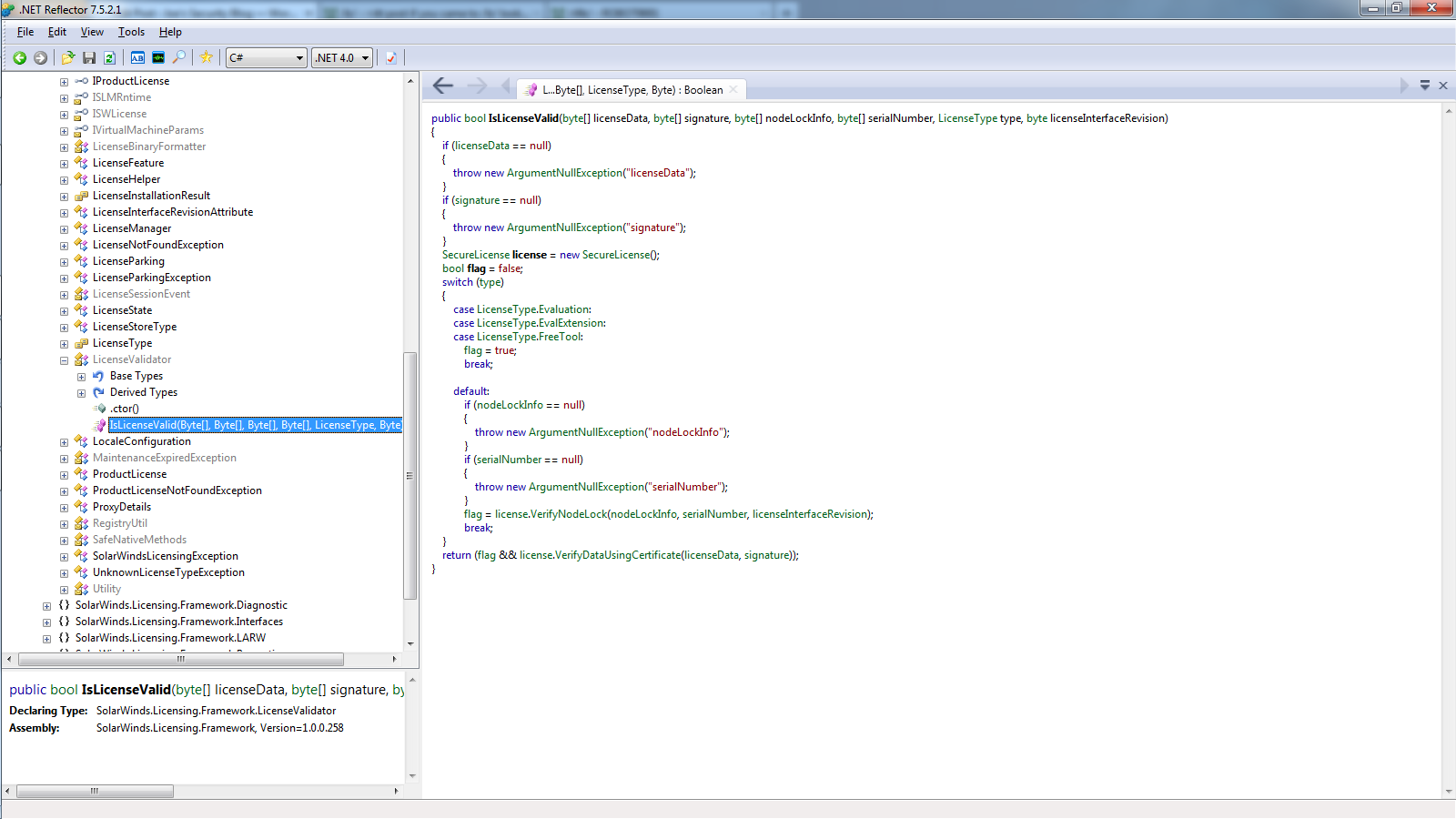Select LicenseParkingException in tree
The image size is (1456, 819).
(x=152, y=278)
